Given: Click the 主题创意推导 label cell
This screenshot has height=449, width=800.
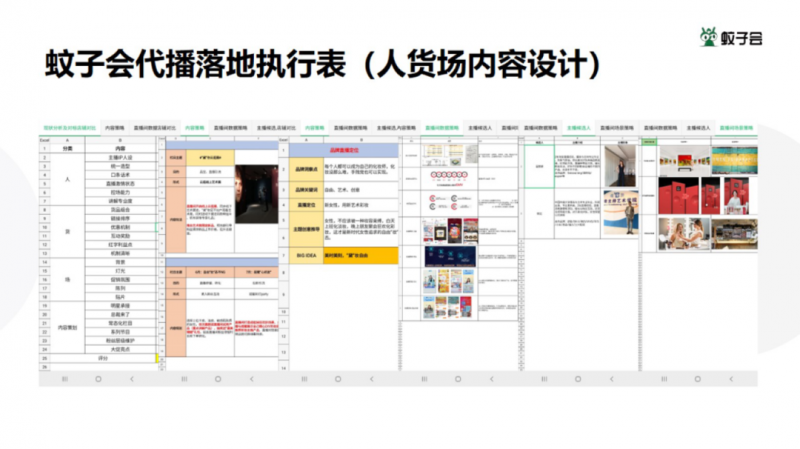Looking at the screenshot, I should 306,230.
